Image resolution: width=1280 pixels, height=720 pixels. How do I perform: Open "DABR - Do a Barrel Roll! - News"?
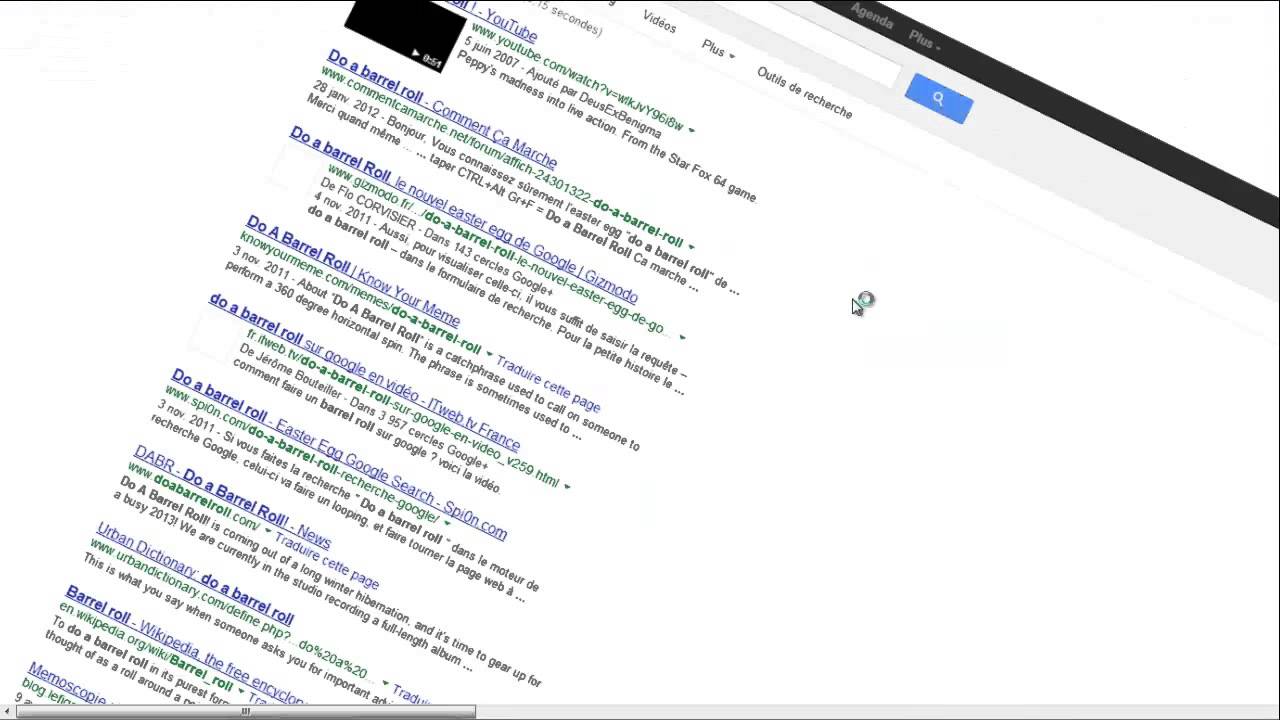[x=232, y=496]
